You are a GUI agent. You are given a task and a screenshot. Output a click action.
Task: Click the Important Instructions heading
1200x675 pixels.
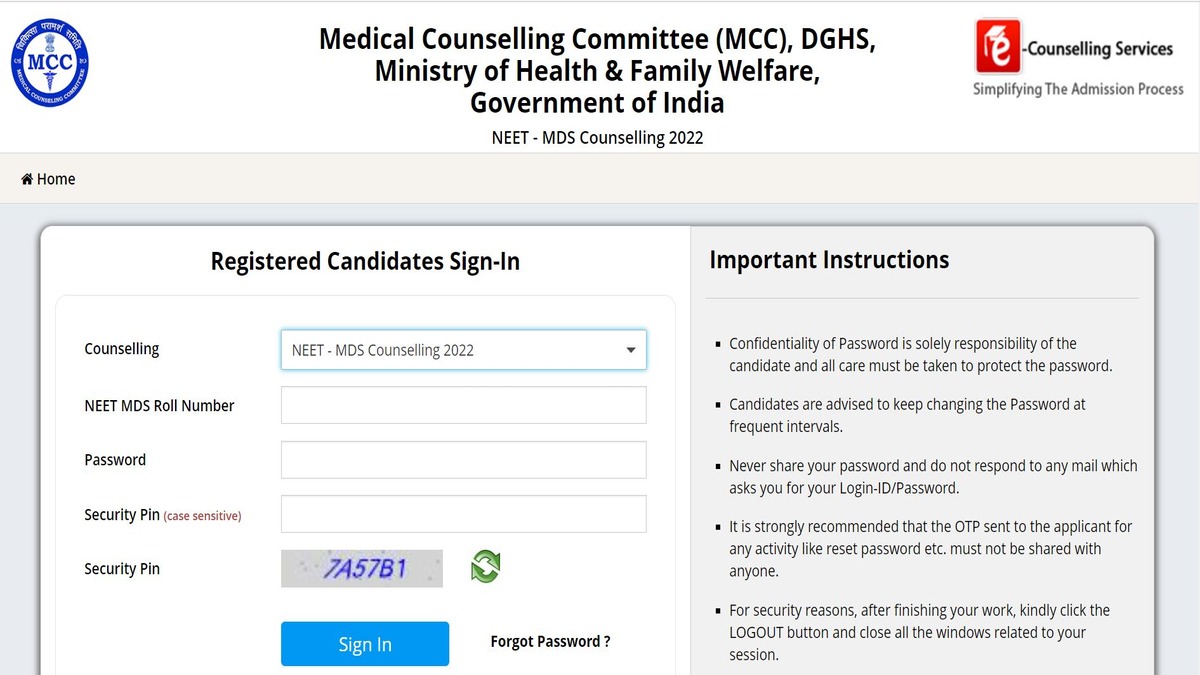tap(829, 260)
